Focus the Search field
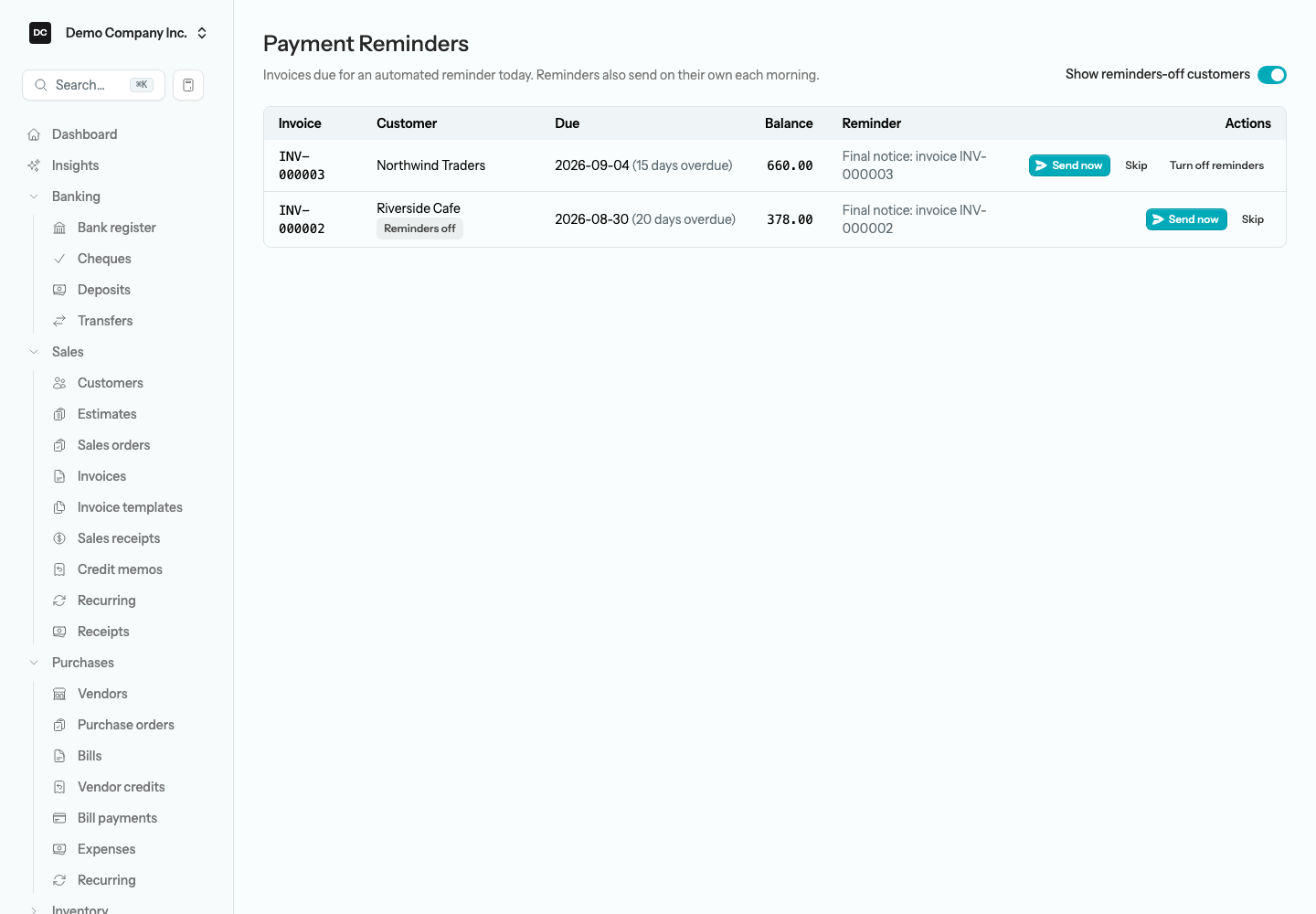This screenshot has width=1316, height=914. pos(93,85)
